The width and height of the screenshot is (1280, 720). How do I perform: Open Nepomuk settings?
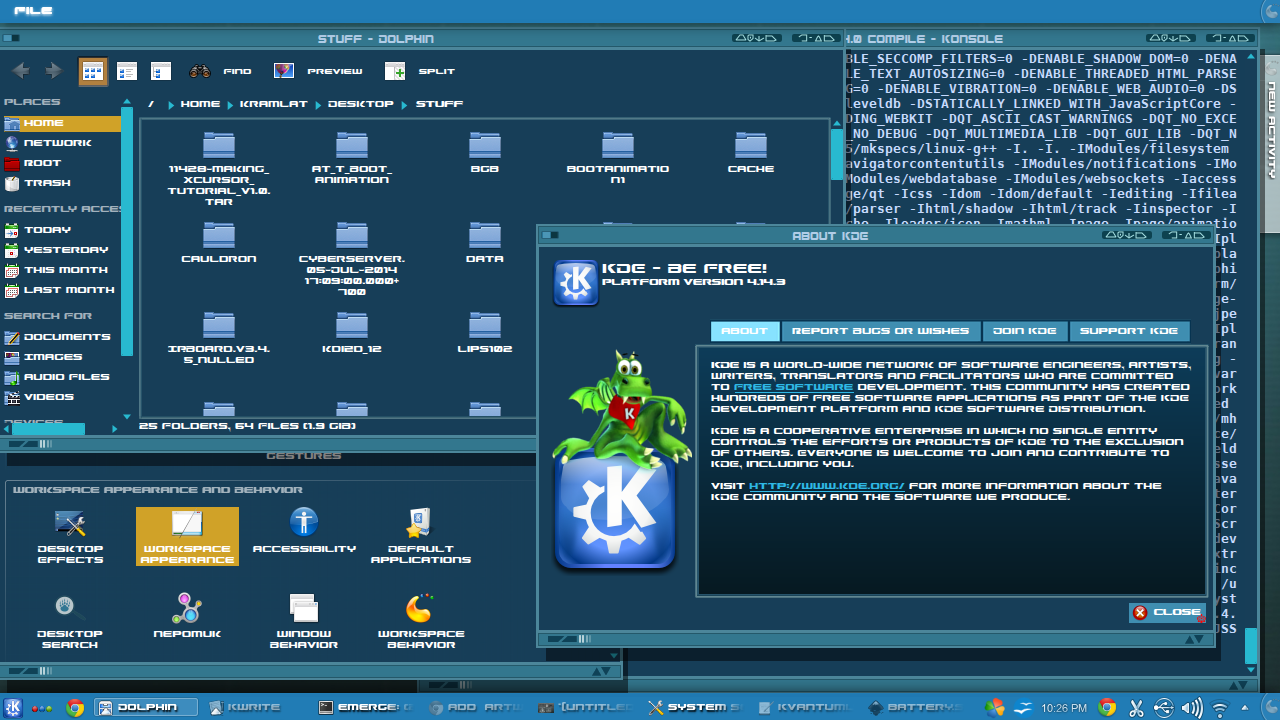(x=187, y=616)
